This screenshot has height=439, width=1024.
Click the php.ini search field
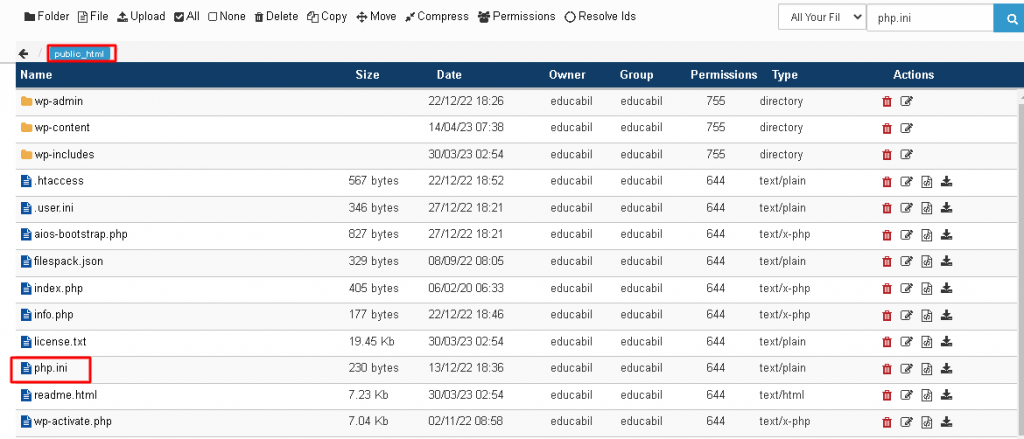(928, 18)
